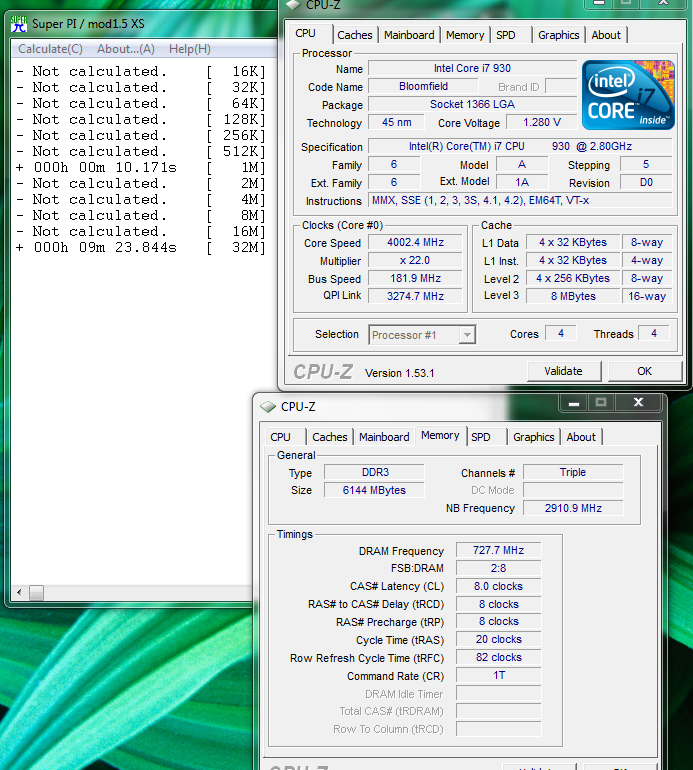Click the Cycle Time (tRAS) value '20 clocks'
693x770 pixels.
(x=499, y=639)
